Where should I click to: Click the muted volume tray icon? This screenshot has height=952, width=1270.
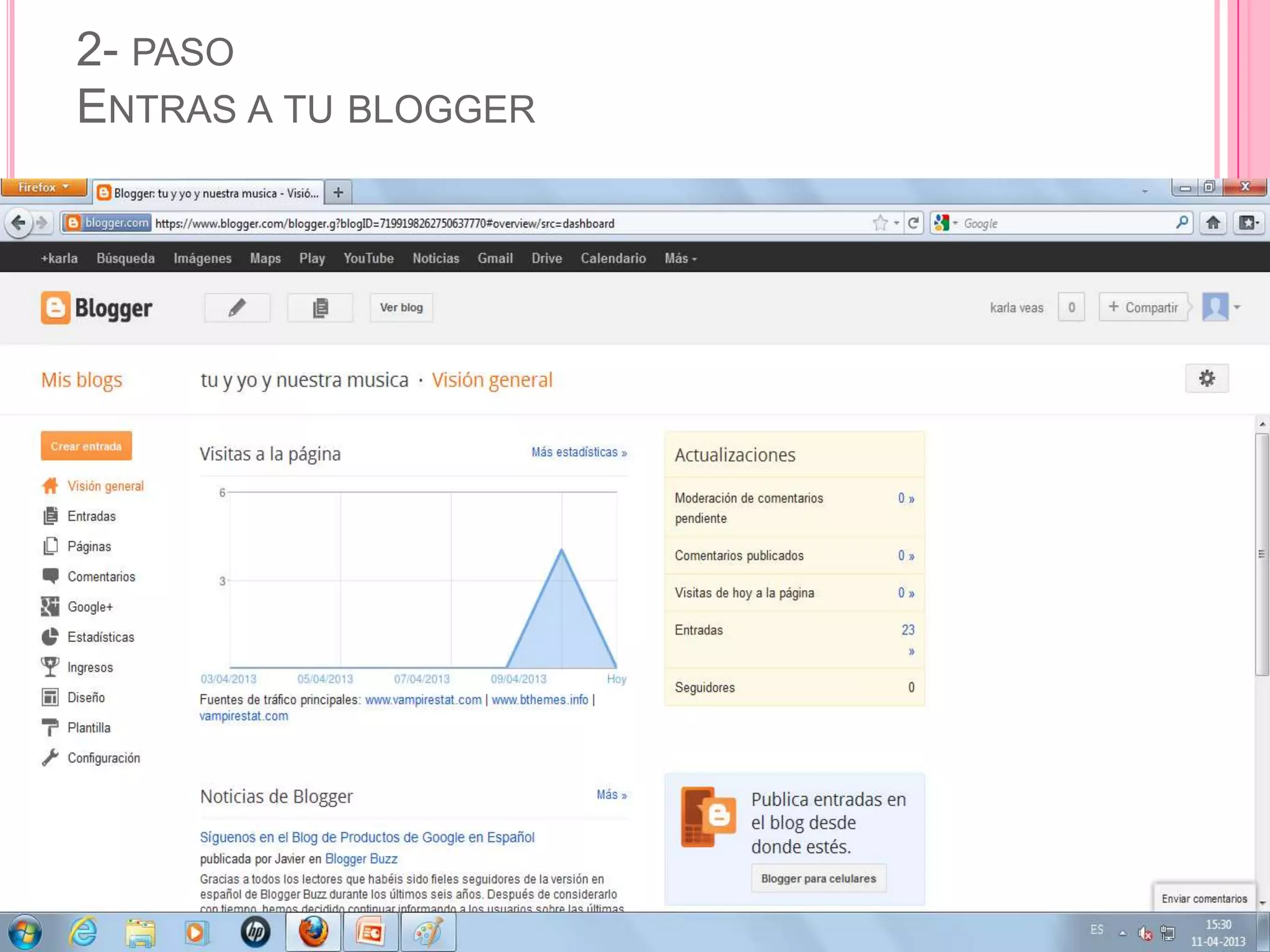[1145, 933]
